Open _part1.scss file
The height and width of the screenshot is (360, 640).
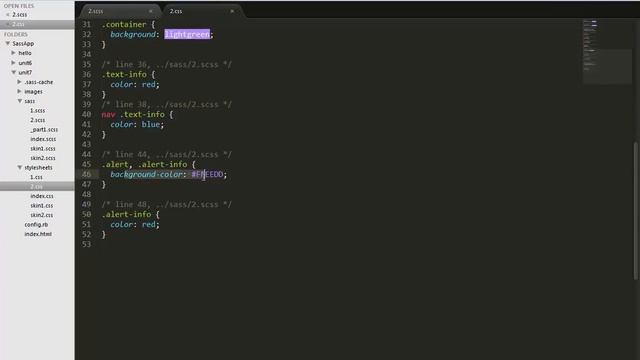(x=44, y=129)
